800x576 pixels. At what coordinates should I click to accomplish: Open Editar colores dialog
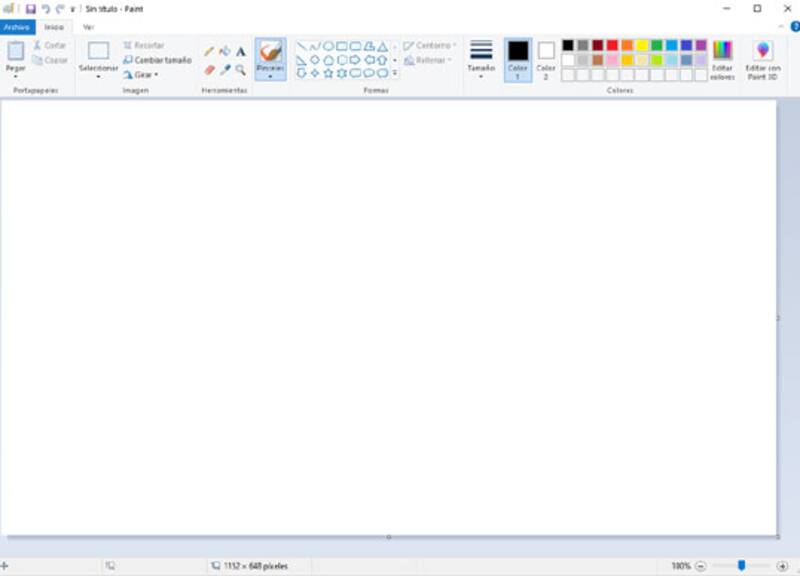coord(722,60)
